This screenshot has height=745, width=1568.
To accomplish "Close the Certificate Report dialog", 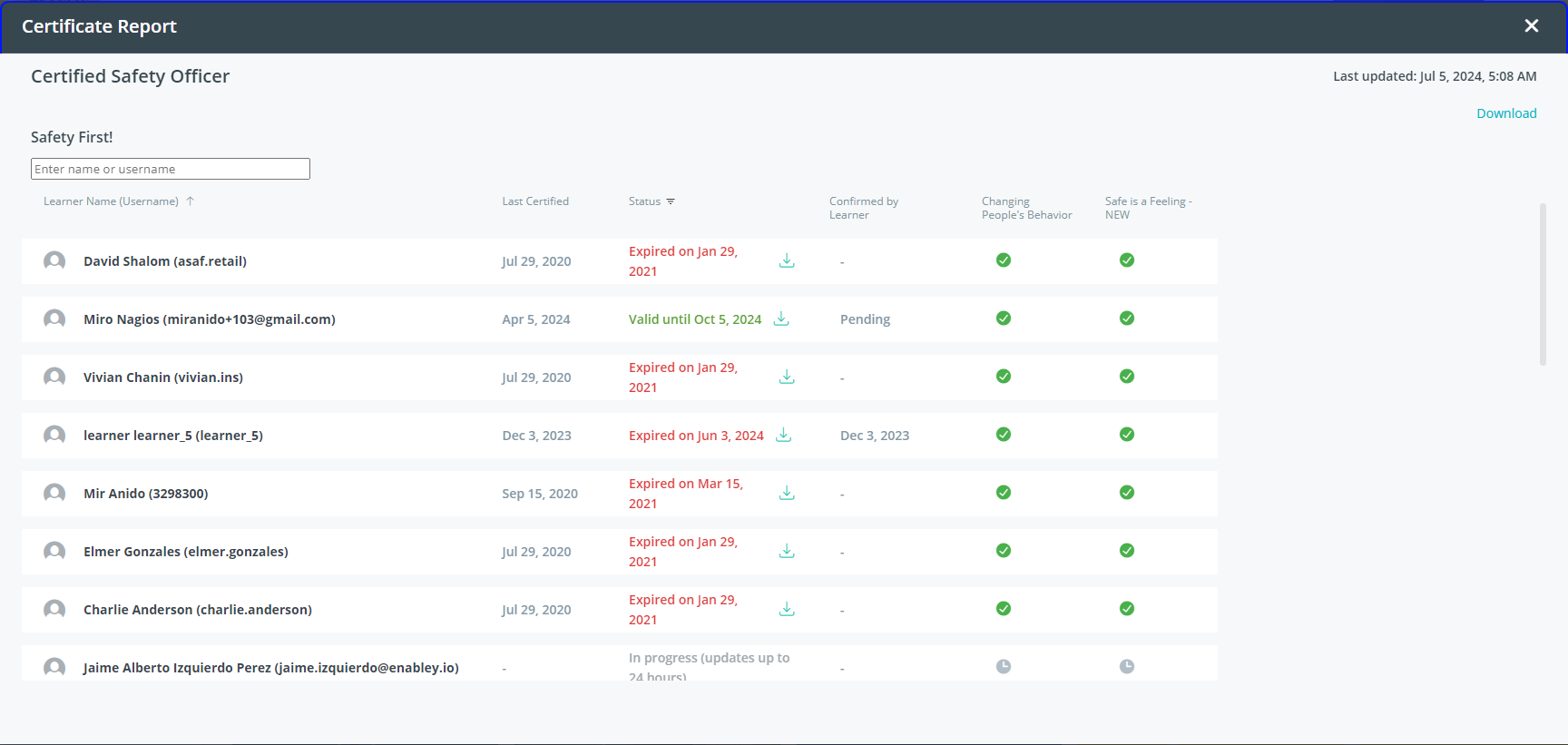I will point(1532,26).
